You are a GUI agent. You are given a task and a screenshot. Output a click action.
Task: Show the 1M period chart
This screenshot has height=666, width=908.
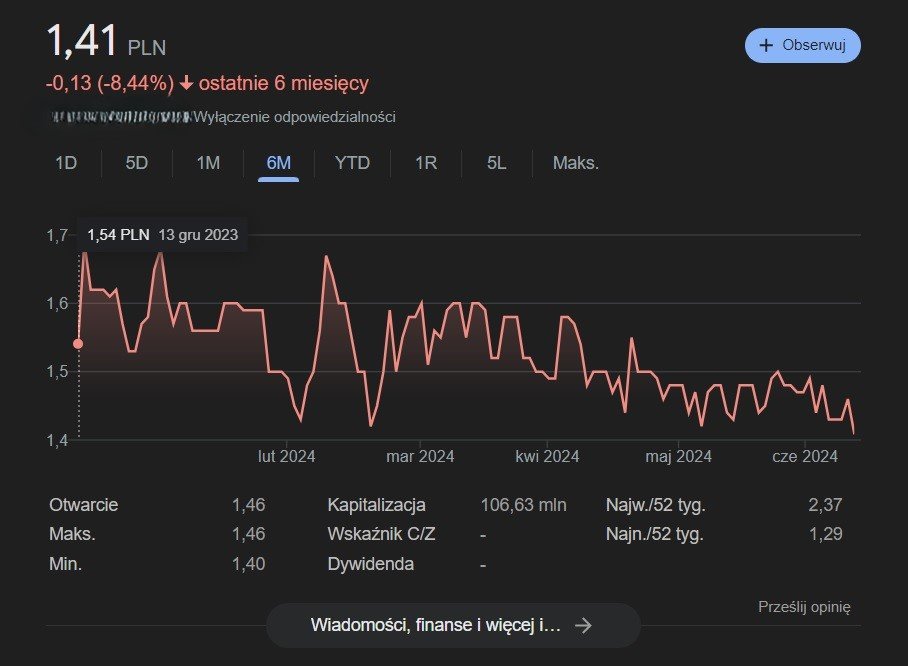pyautogui.click(x=208, y=163)
